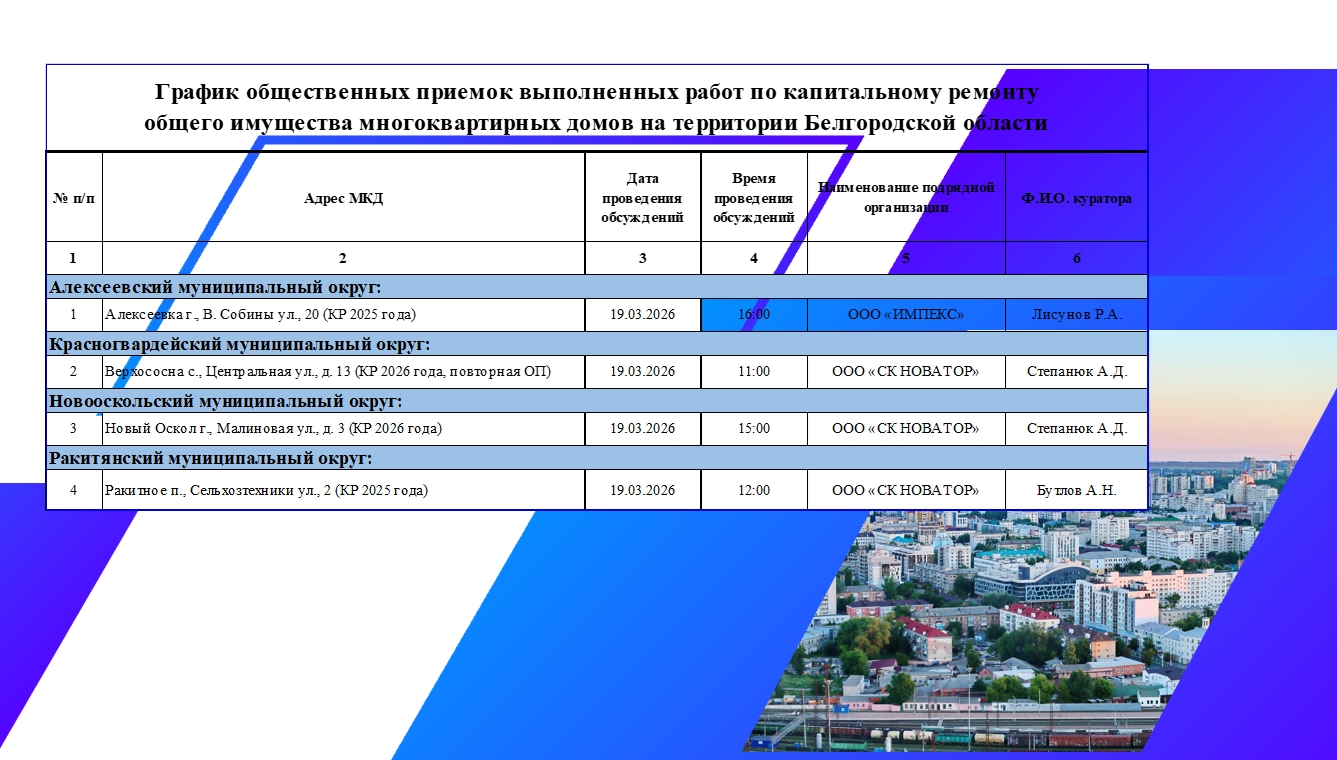Click the date 19.03.2026 in the Верхососна row

pyautogui.click(x=643, y=371)
